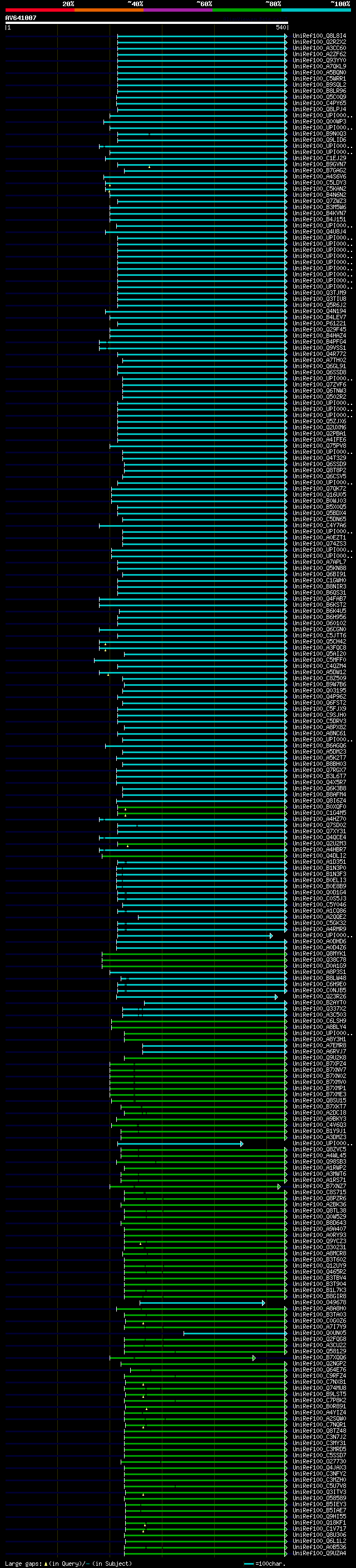Click the cyan ~100% legend color bar
This screenshot has height=1568, width=356.
point(316,10)
